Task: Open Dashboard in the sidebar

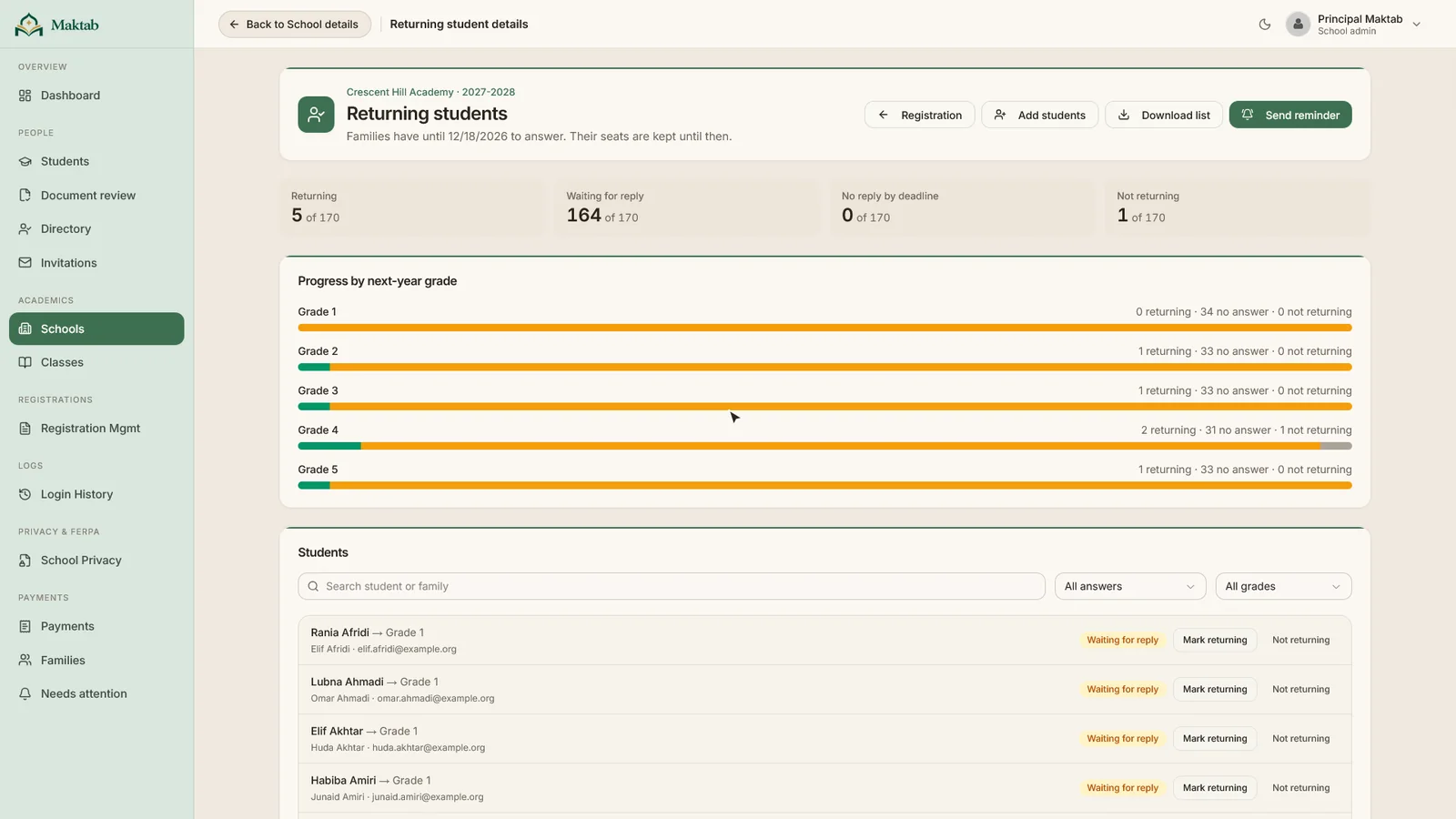Action: pos(96,96)
